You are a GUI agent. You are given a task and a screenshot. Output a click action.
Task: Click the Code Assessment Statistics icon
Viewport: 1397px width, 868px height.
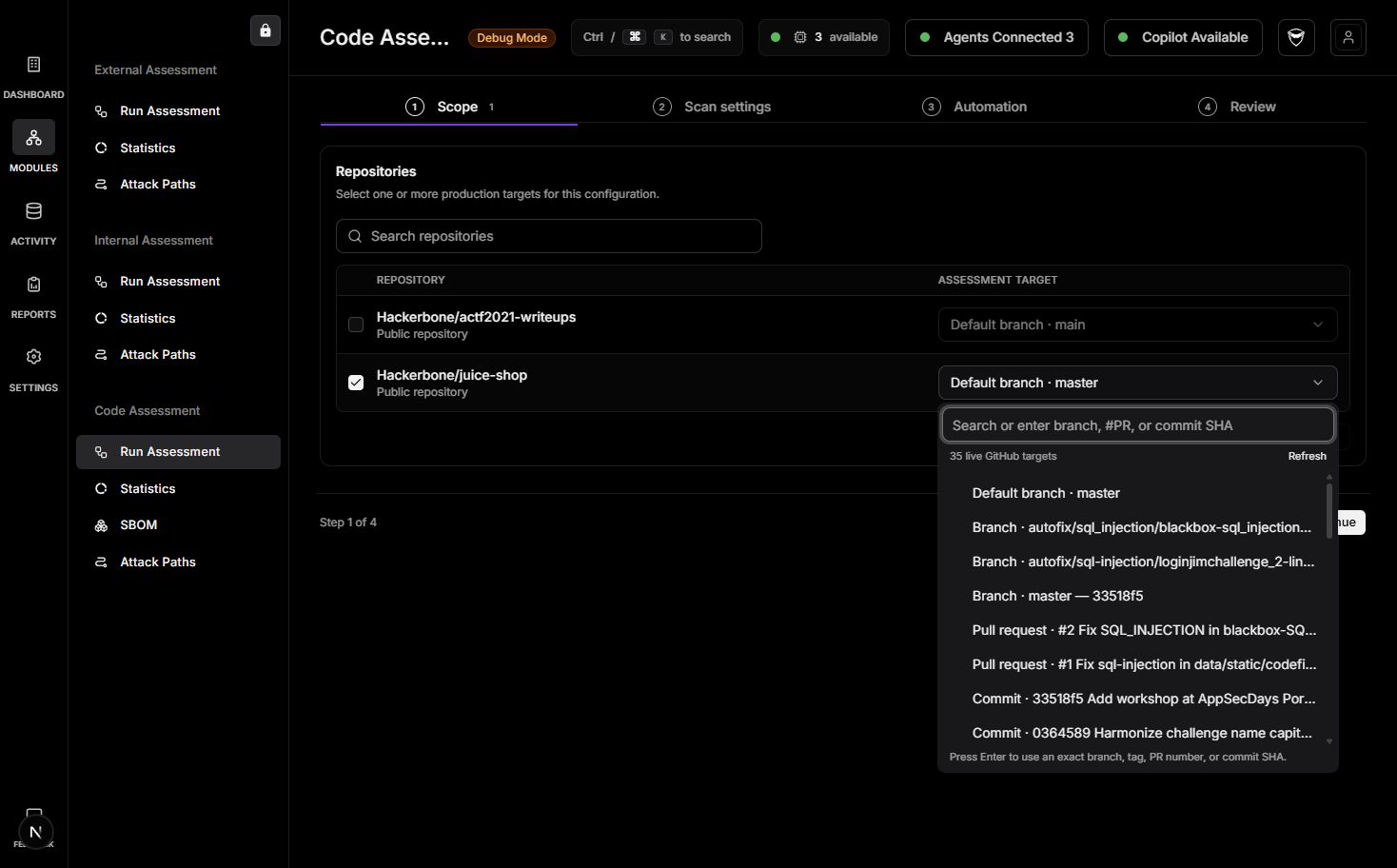(x=101, y=489)
